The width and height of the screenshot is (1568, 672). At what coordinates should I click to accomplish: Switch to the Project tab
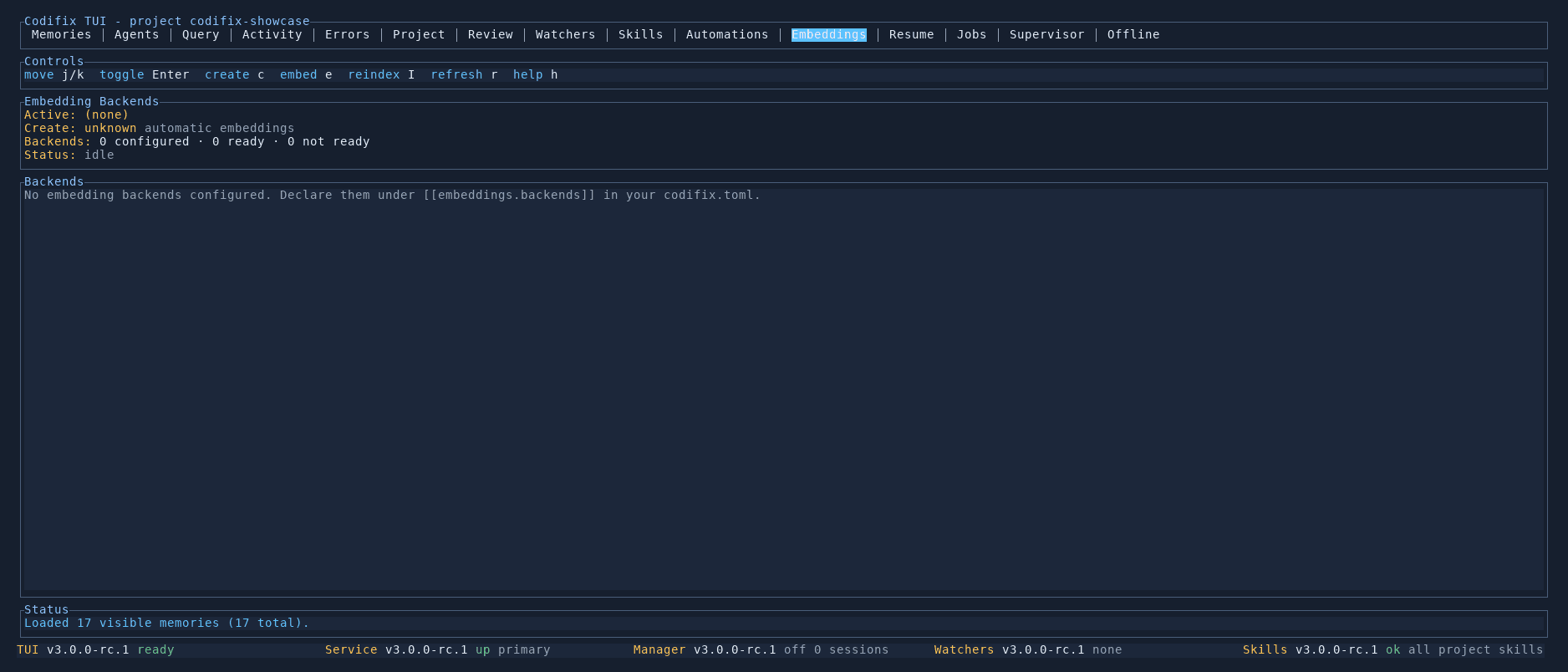[419, 34]
